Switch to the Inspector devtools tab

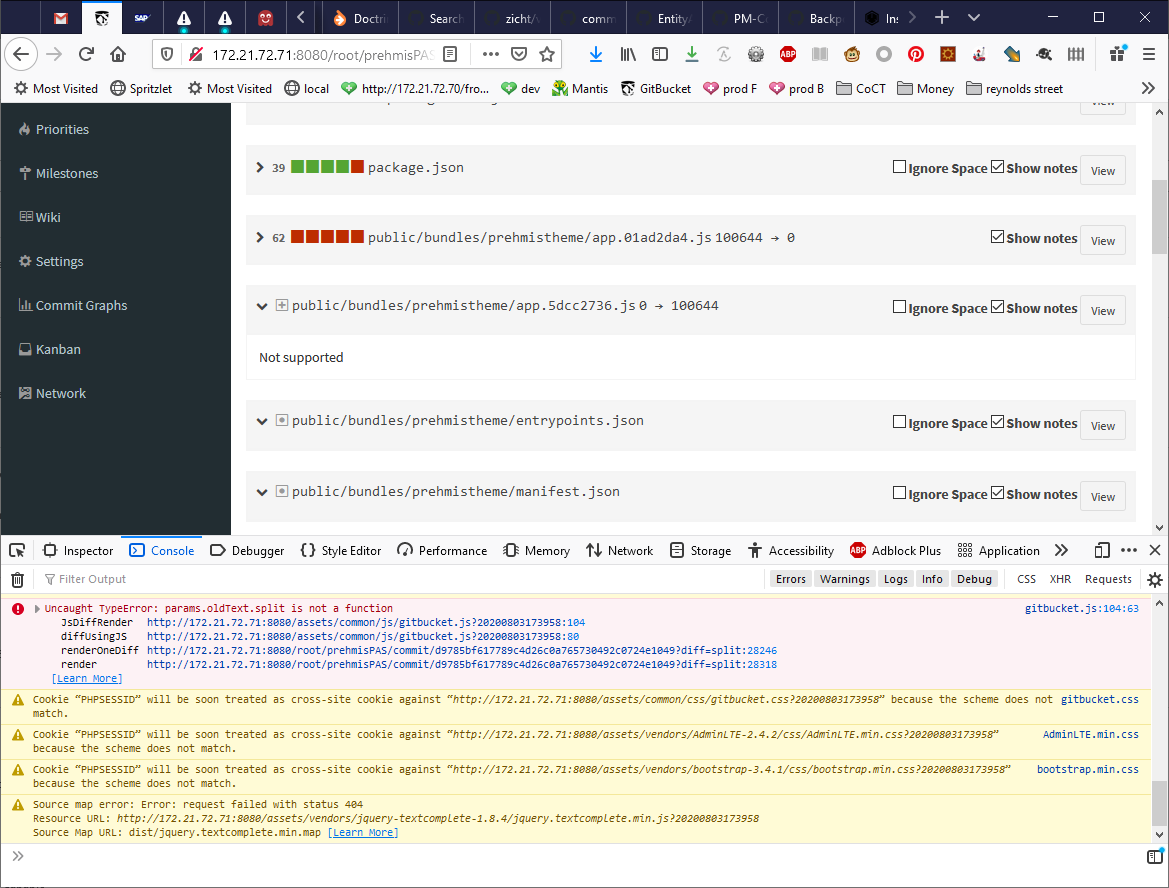(78, 550)
